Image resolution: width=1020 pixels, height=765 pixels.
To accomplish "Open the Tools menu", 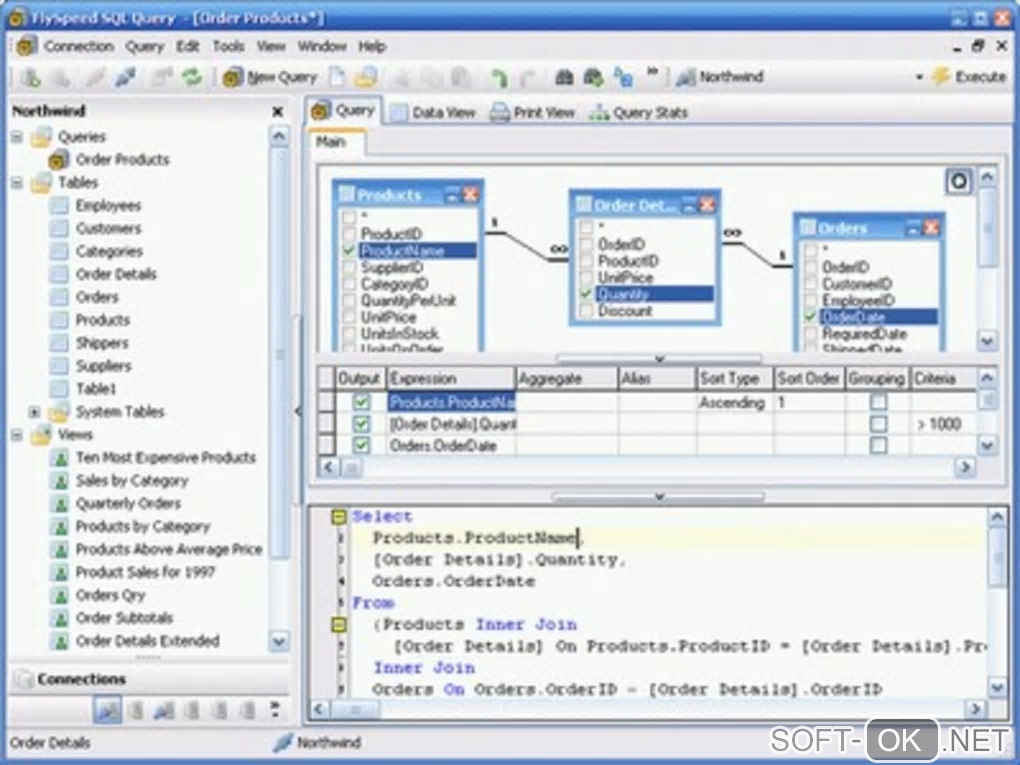I will pos(228,46).
